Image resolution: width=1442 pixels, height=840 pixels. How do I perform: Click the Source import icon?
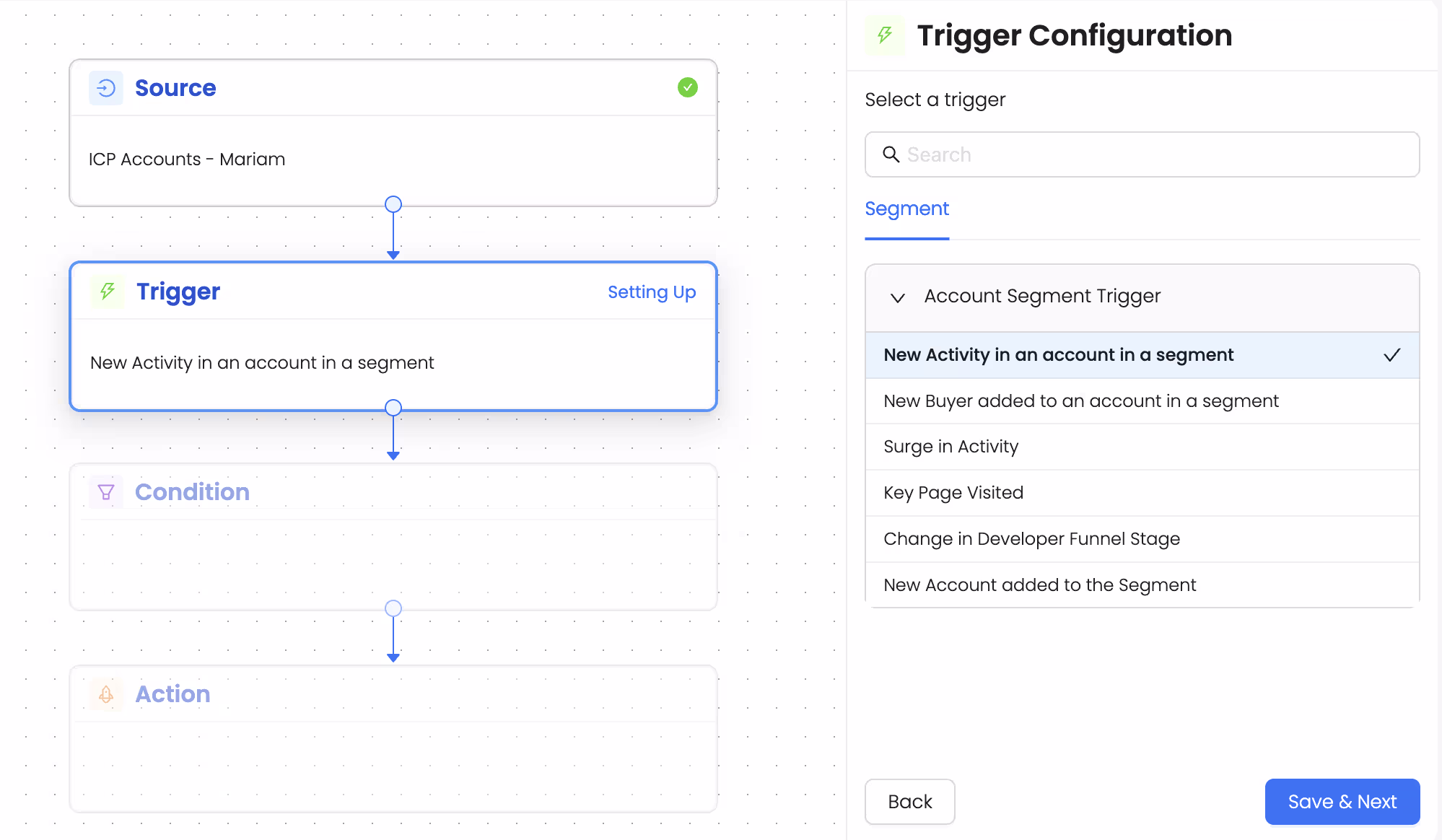click(x=105, y=87)
